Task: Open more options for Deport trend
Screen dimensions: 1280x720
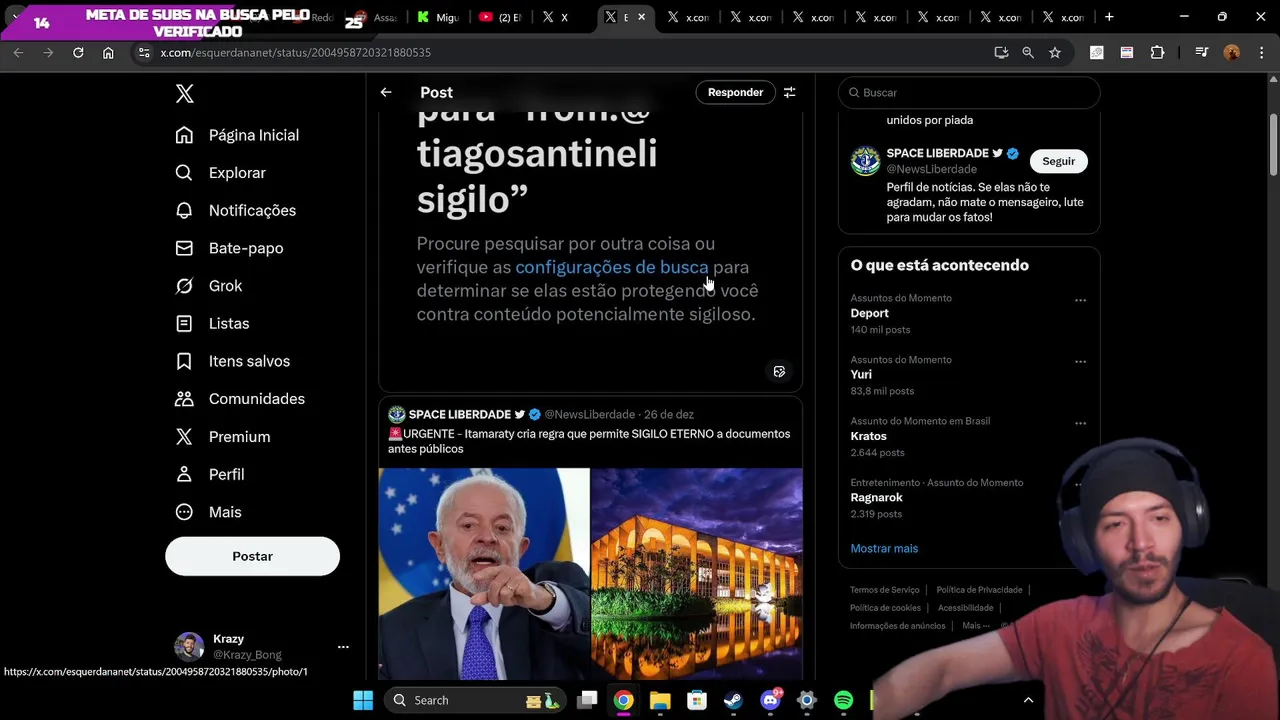Action: click(x=1080, y=300)
